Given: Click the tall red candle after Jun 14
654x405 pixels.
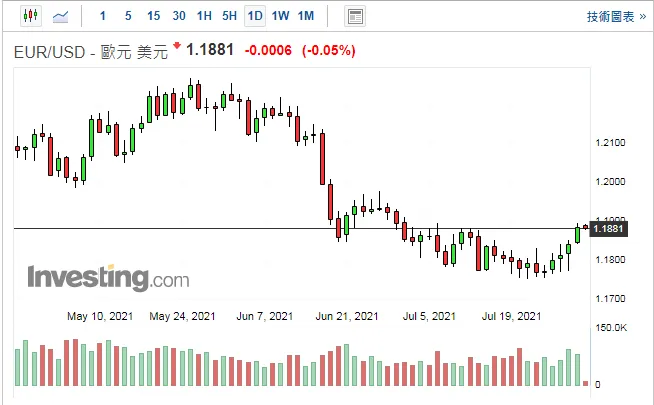Looking at the screenshot, I should pos(322,158).
